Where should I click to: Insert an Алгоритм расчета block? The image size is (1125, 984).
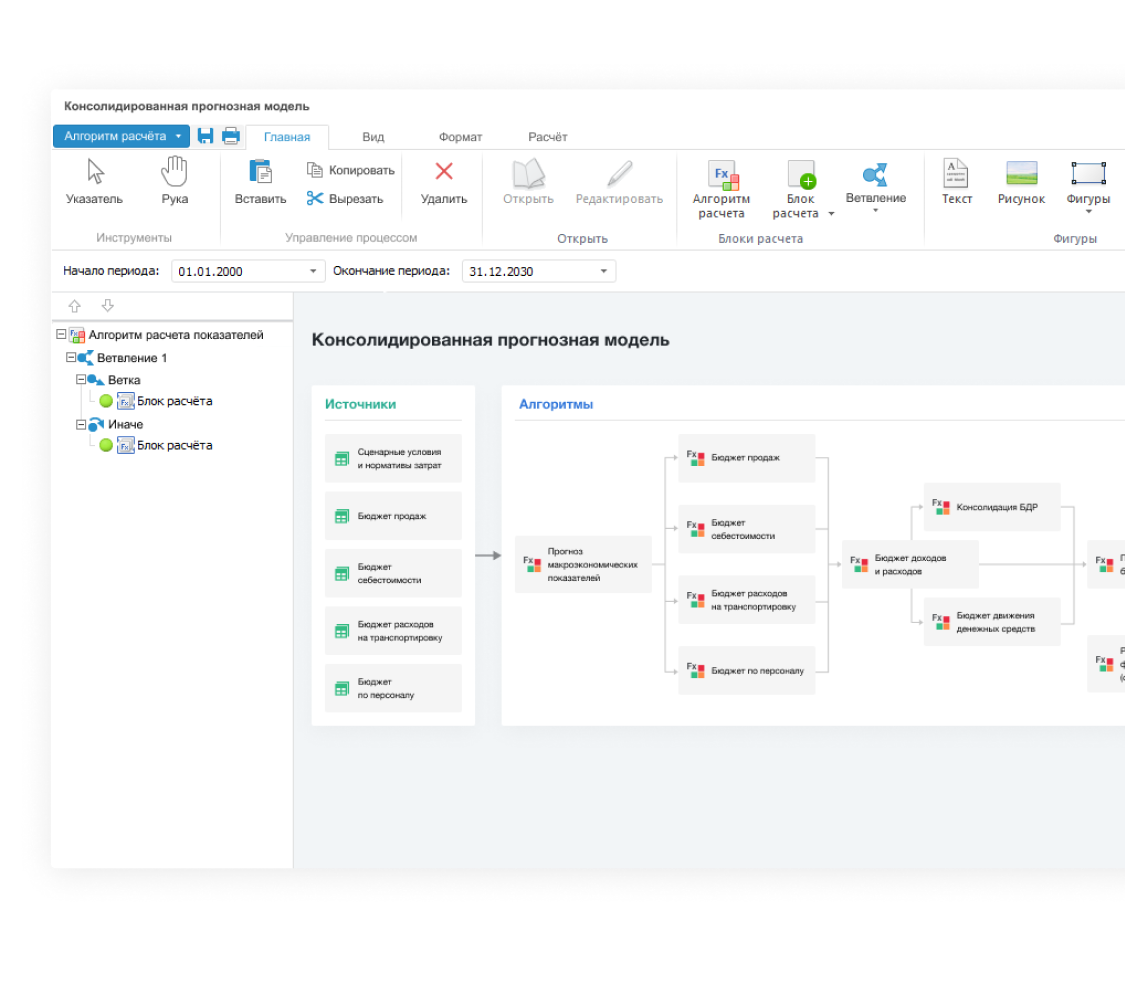click(x=722, y=189)
